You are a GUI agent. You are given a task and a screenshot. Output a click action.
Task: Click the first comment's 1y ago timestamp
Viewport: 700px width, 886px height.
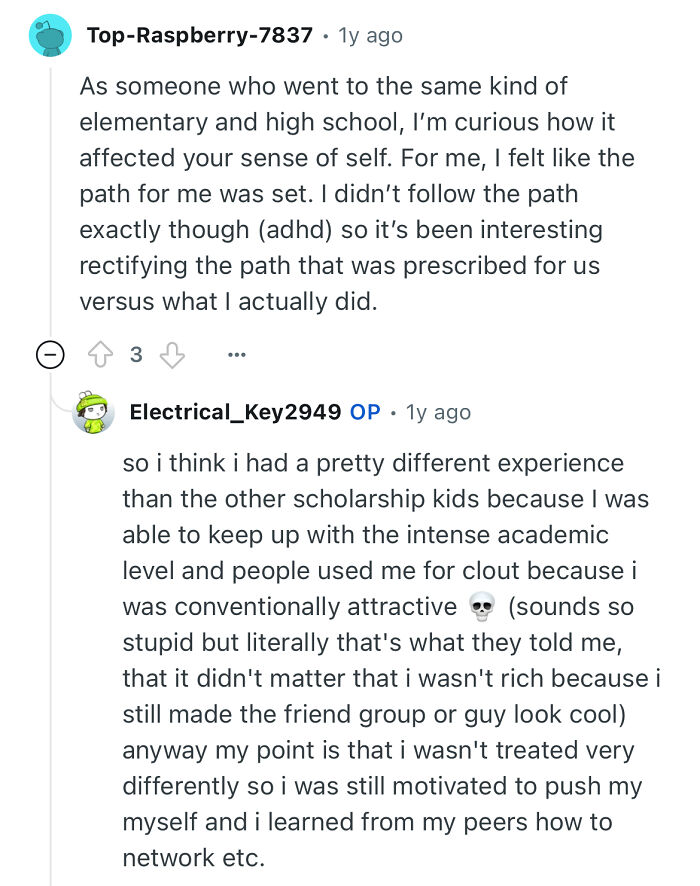coord(371,36)
